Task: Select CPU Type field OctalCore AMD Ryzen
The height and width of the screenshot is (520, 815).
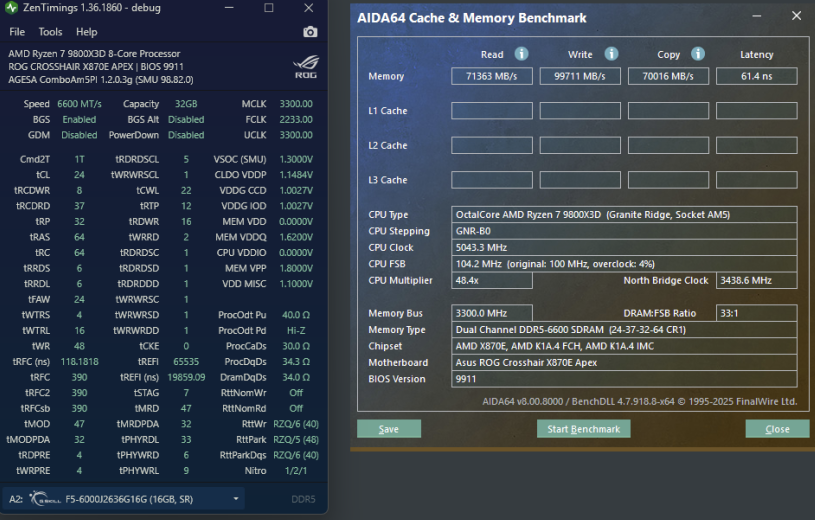Action: click(x=624, y=214)
